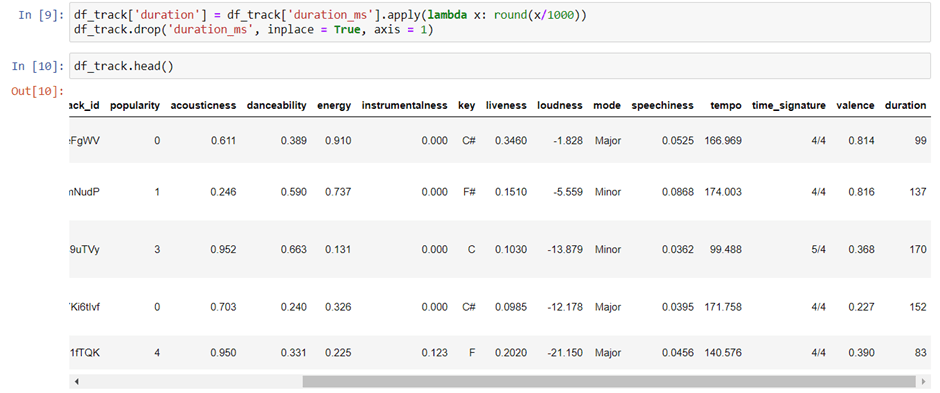Click the duration column header
This screenshot has height=393, width=940.
coord(905,105)
